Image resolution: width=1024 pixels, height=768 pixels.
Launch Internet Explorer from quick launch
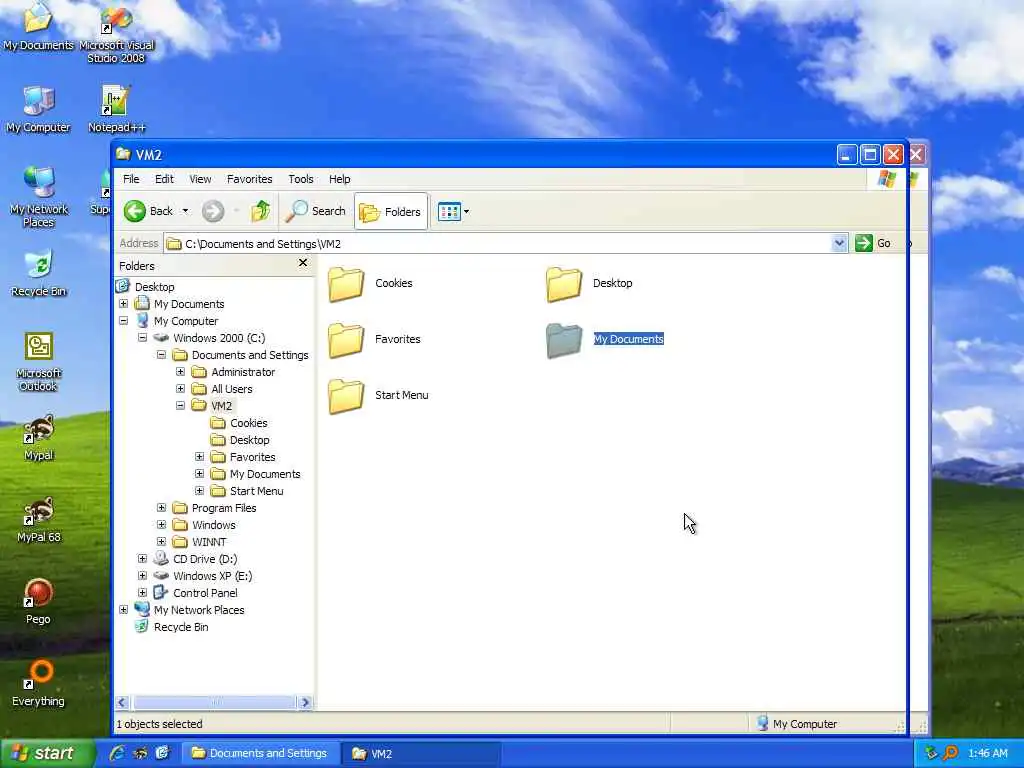click(x=117, y=754)
